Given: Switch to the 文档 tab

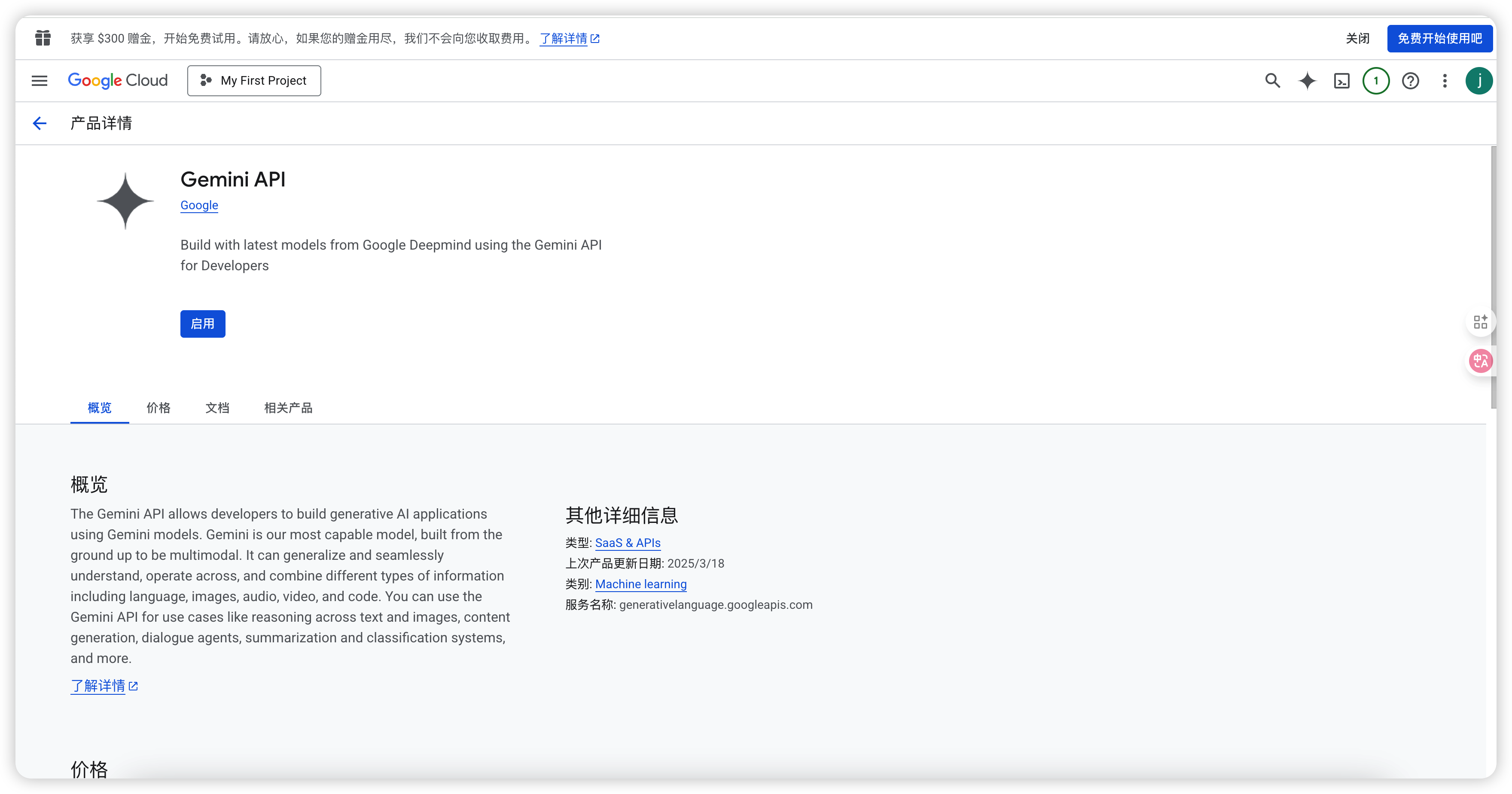Looking at the screenshot, I should click(x=217, y=408).
